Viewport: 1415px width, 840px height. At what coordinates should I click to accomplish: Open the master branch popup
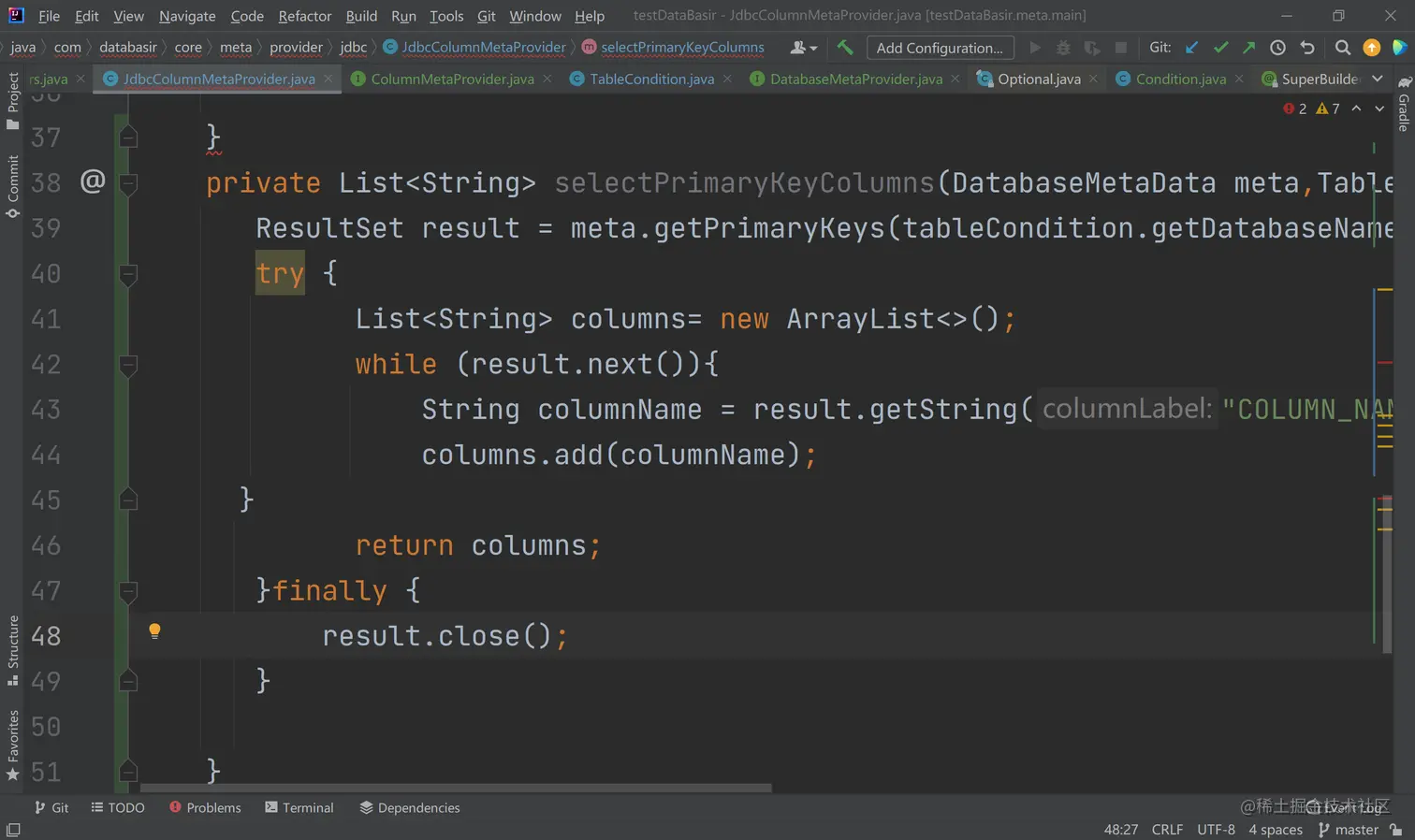pos(1349,830)
